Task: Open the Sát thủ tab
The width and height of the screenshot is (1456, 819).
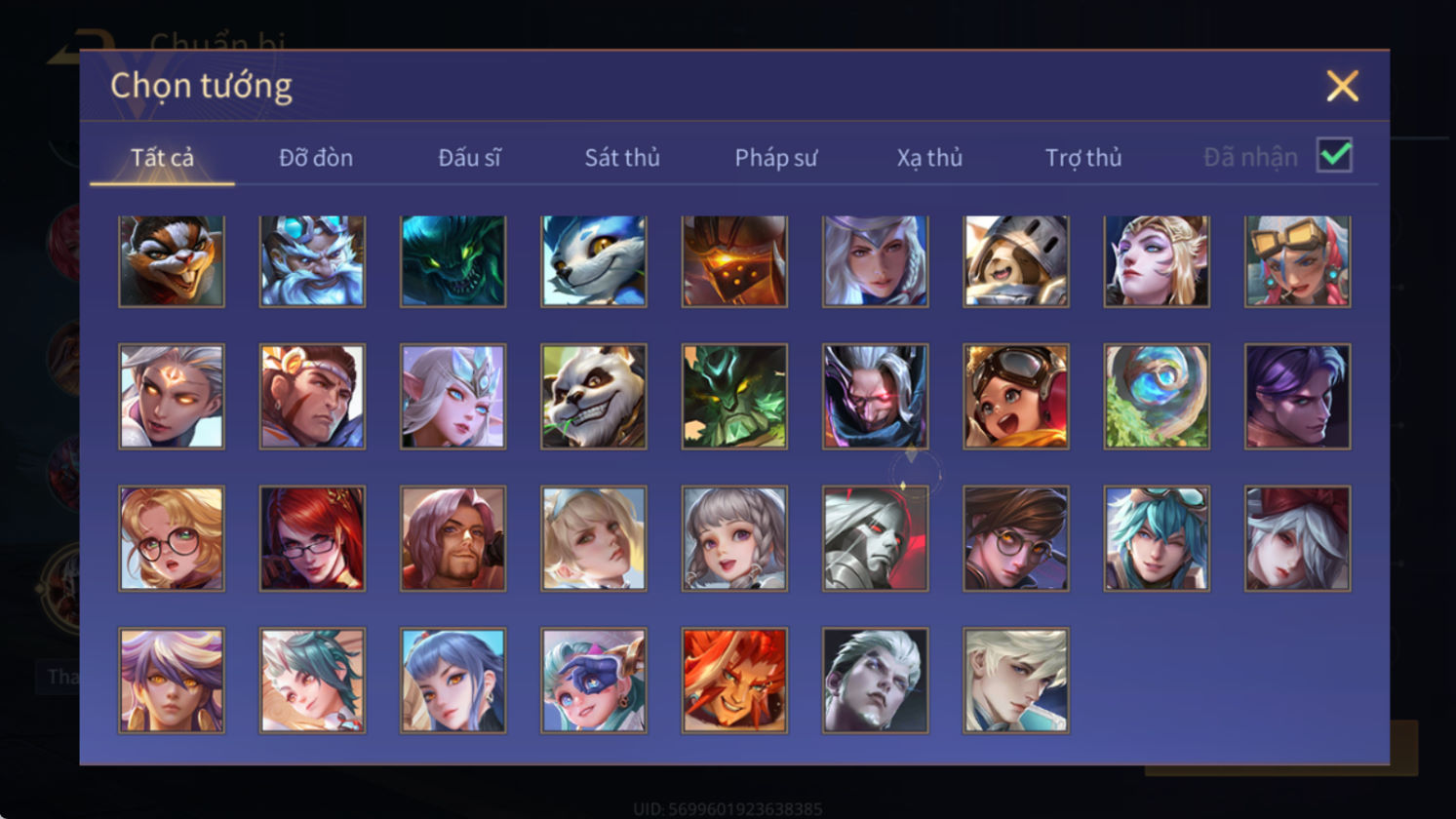Action: [x=622, y=157]
